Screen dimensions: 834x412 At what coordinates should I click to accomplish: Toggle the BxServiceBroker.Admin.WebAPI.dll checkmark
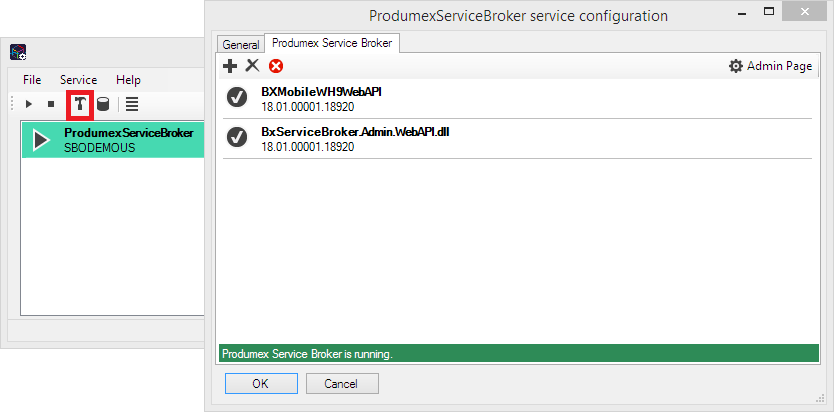tap(237, 137)
